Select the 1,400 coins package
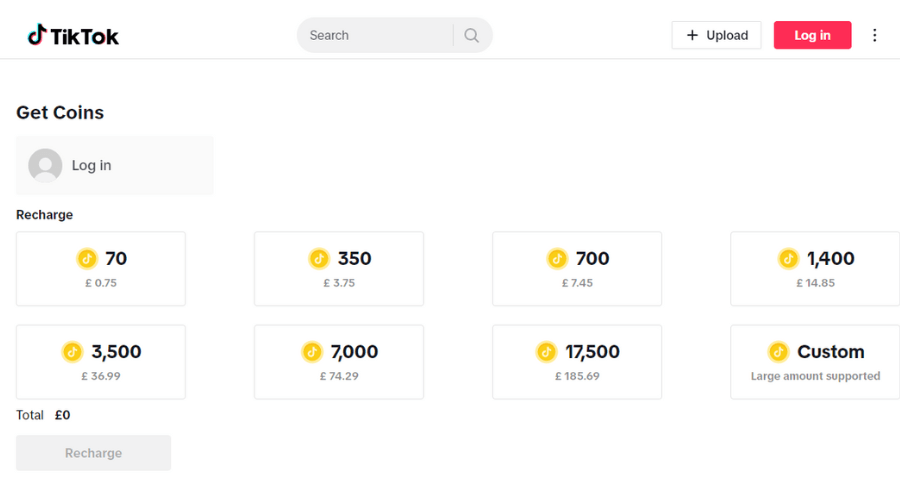900x500 pixels. (815, 268)
